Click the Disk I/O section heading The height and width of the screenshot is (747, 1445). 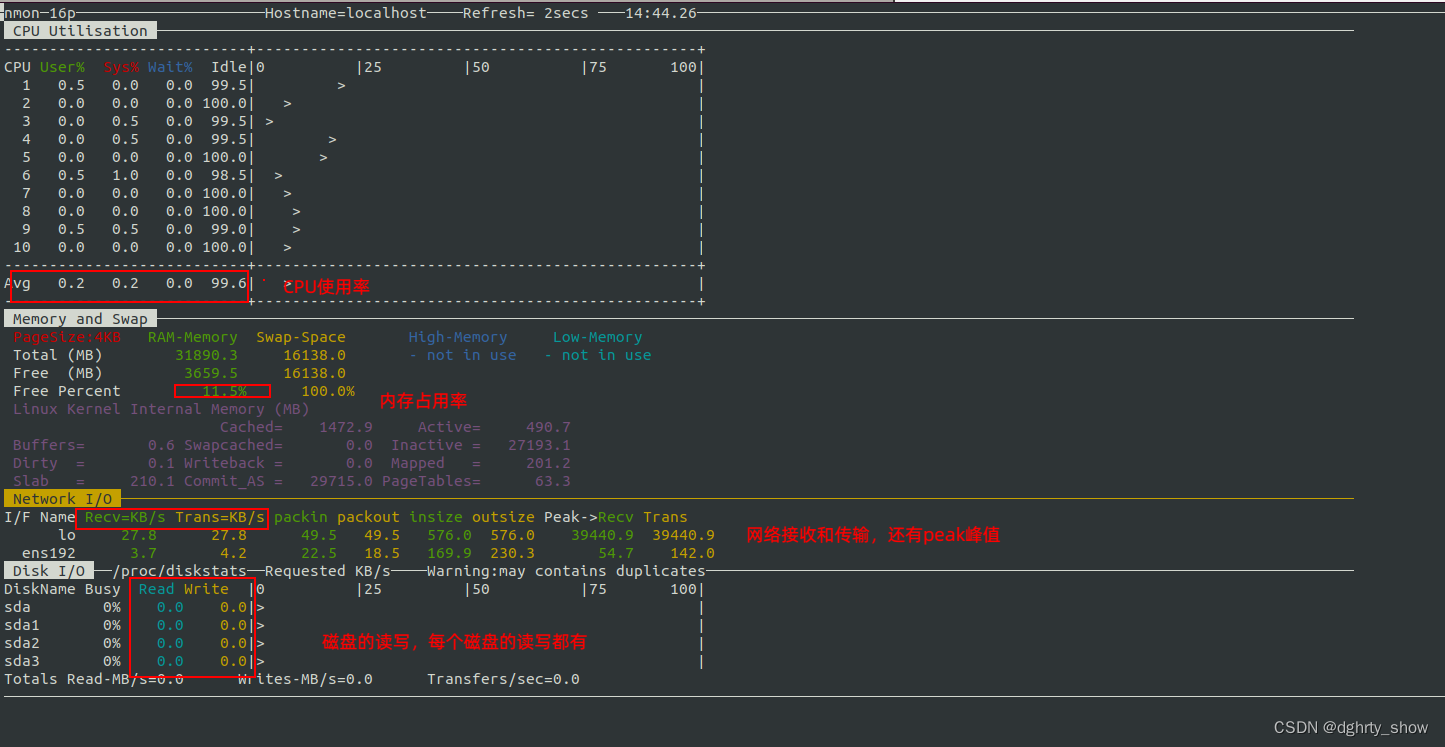tap(49, 571)
